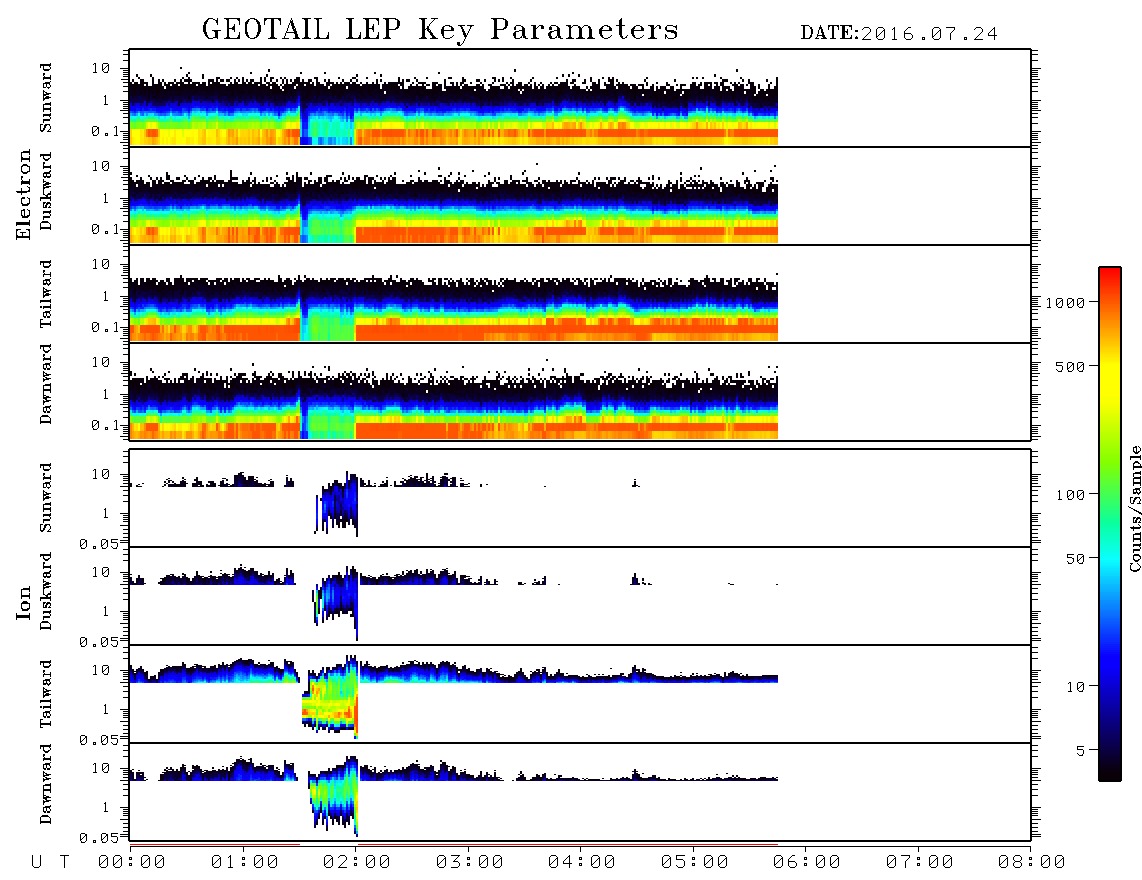Image resolution: width=1142 pixels, height=880 pixels.
Task: Click the 01:00 time axis tick label
Action: click(244, 863)
